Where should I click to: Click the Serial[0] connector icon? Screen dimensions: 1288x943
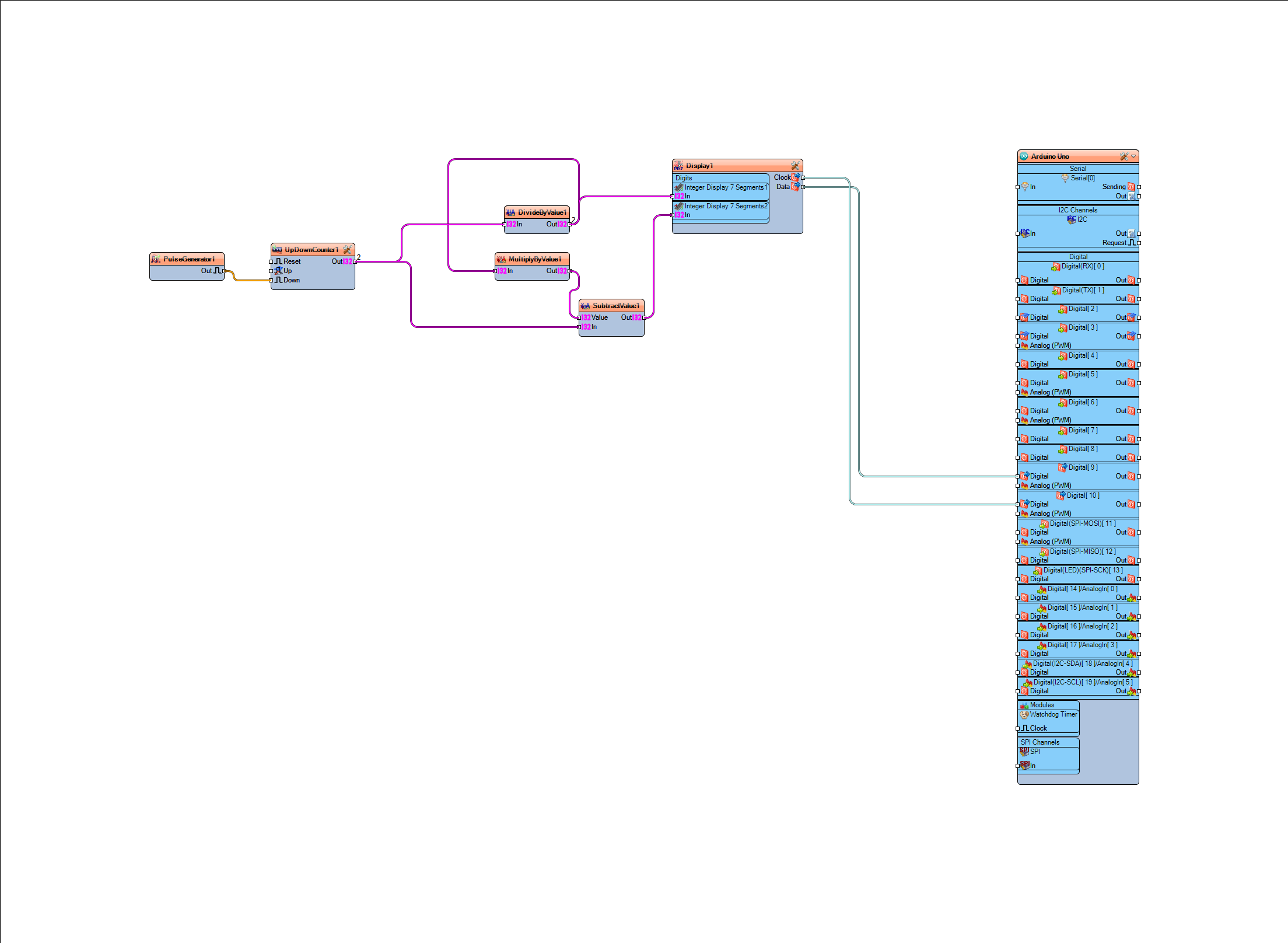coord(1065,178)
